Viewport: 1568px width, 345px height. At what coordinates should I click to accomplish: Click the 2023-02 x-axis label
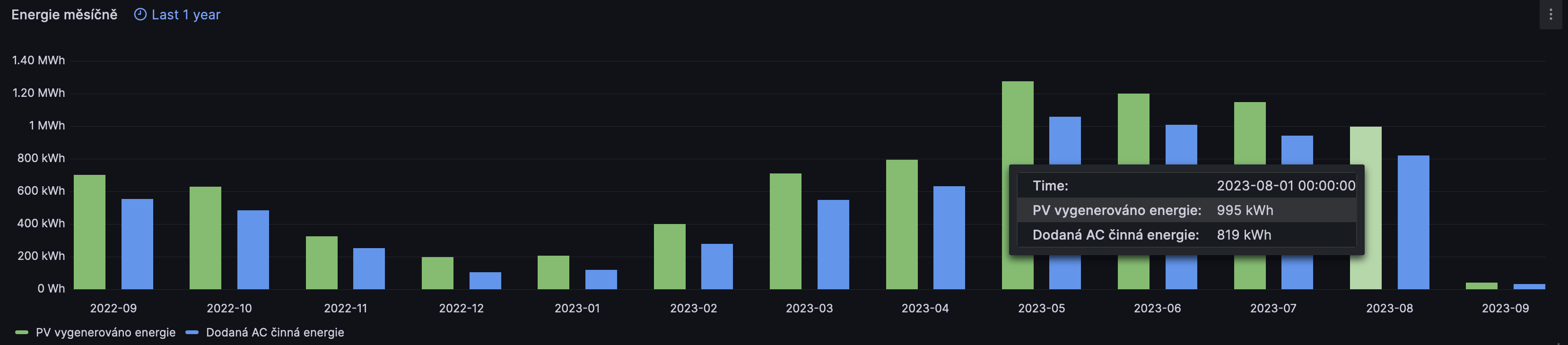point(693,309)
